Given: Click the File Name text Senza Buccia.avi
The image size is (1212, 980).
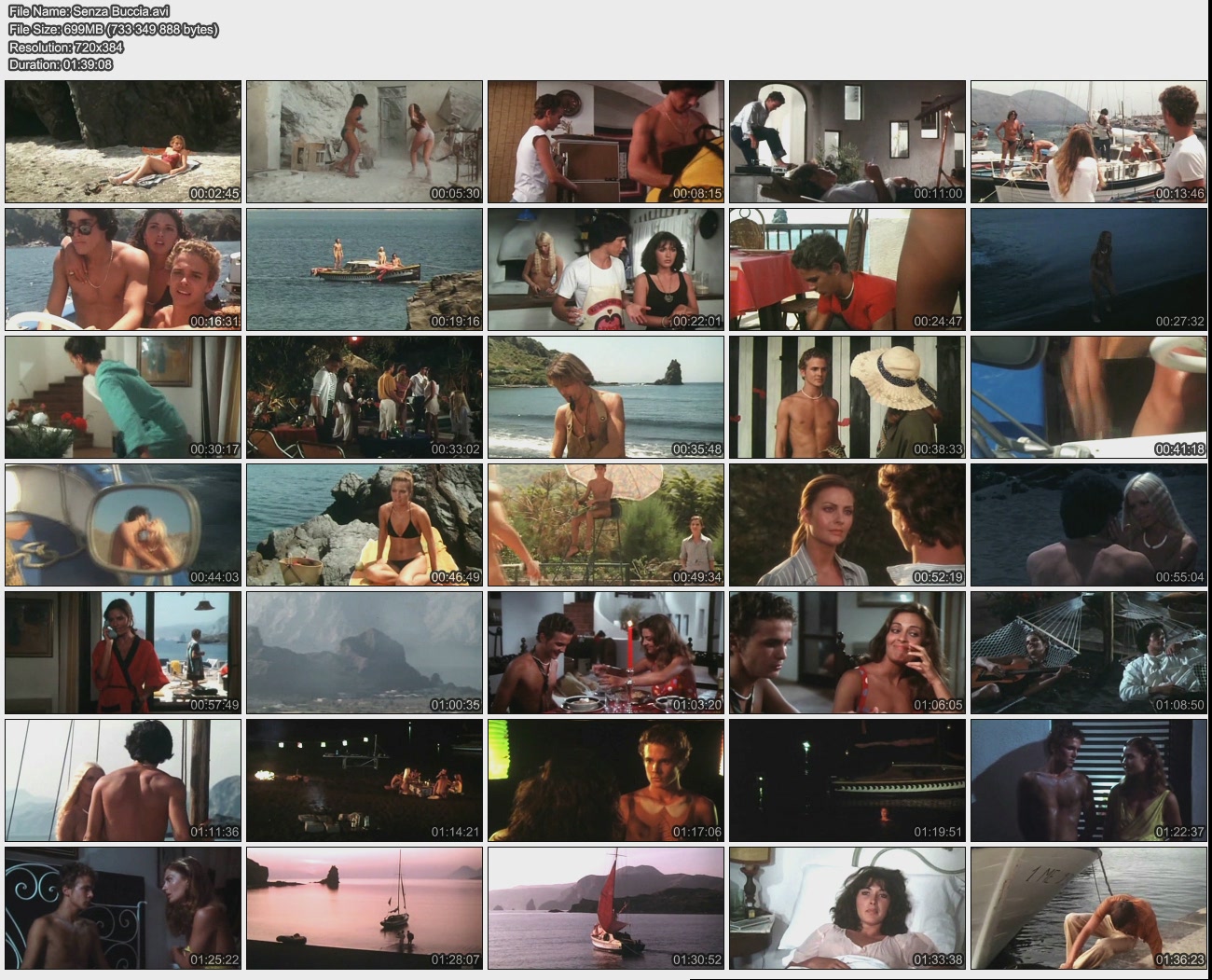Looking at the screenshot, I should (x=89, y=11).
